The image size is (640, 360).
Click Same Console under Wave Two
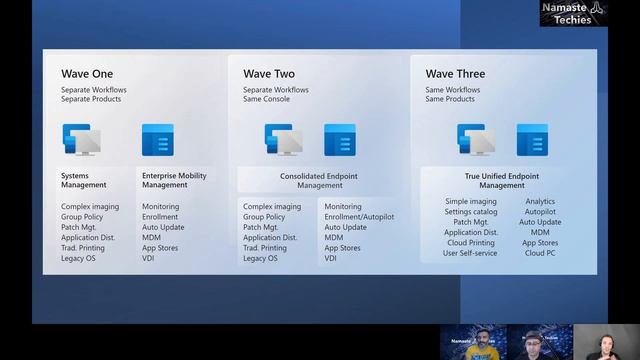coord(267,99)
